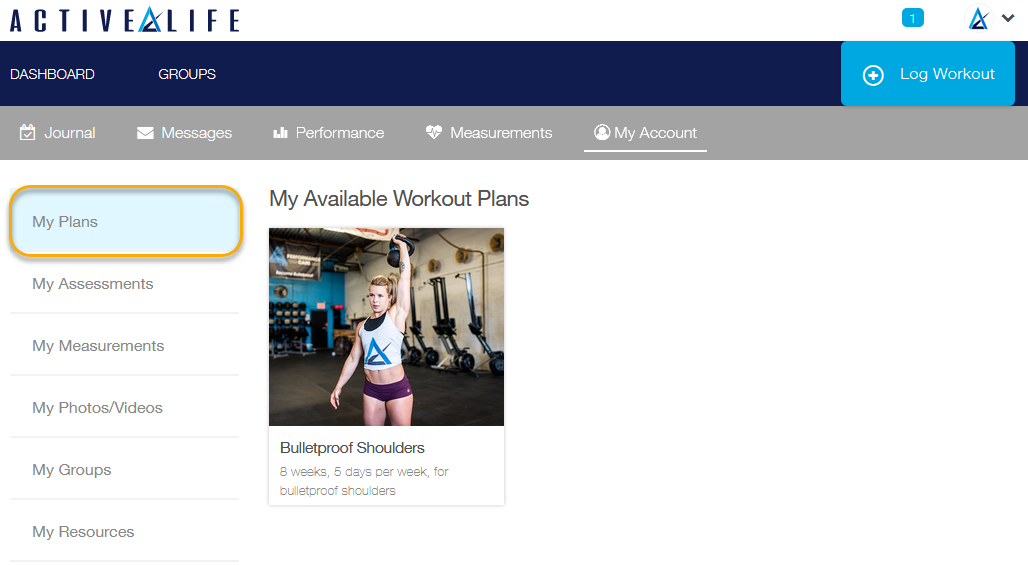The height and width of the screenshot is (565, 1028).
Task: Open My Resources sidebar item
Action: tap(125, 532)
